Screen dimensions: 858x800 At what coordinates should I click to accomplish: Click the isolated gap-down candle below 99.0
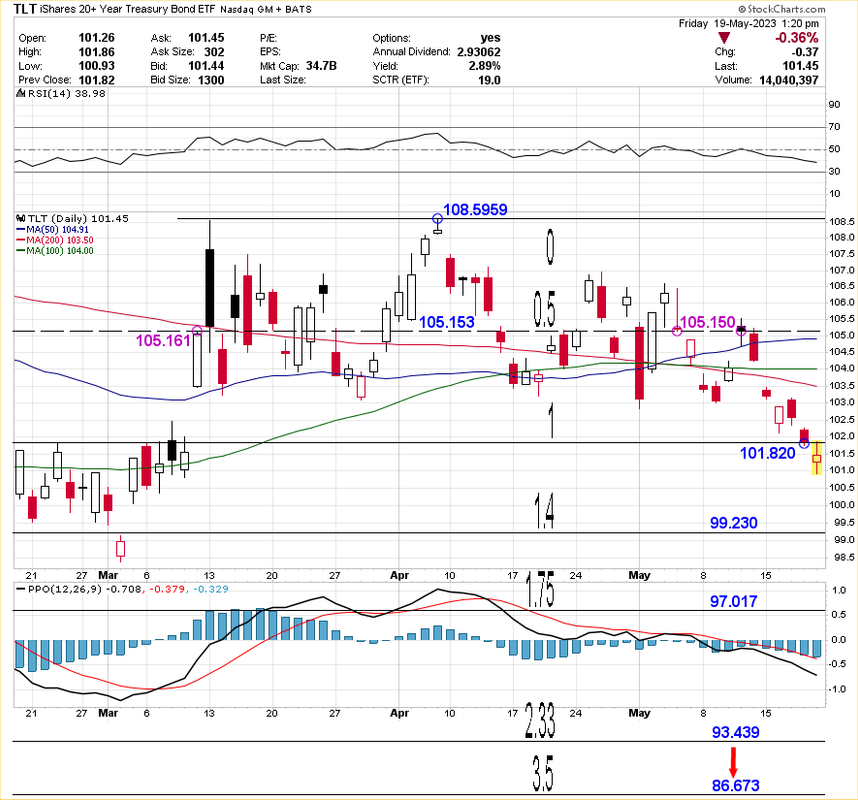coord(120,548)
